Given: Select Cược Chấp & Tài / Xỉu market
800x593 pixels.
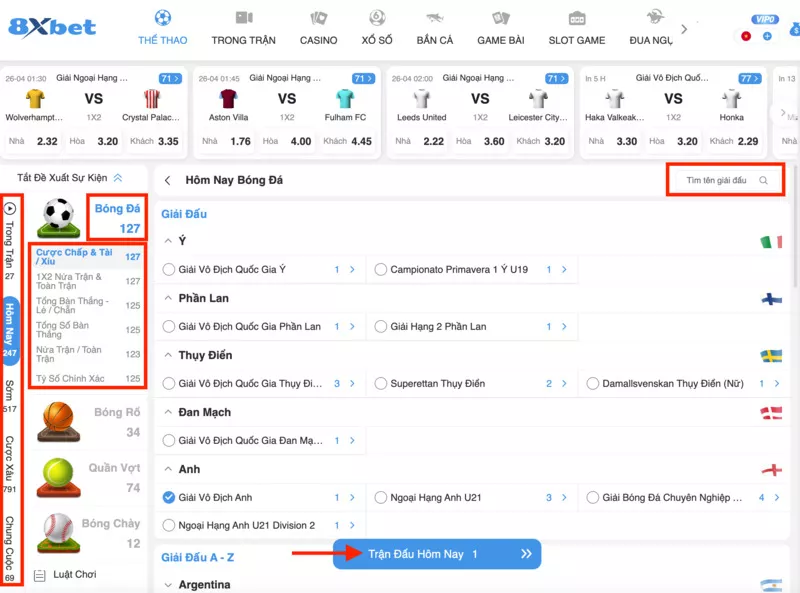Looking at the screenshot, I should click(88, 257).
